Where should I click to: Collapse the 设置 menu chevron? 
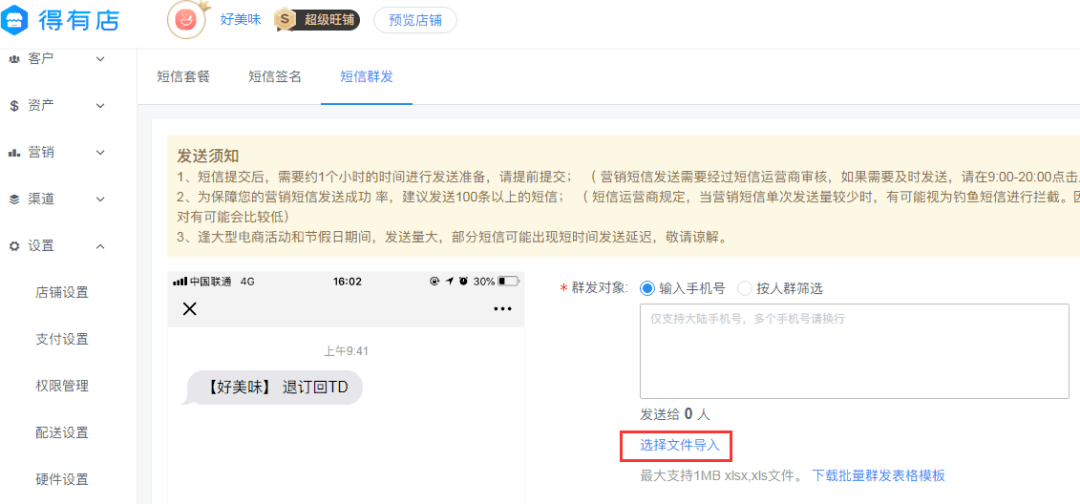pos(100,246)
